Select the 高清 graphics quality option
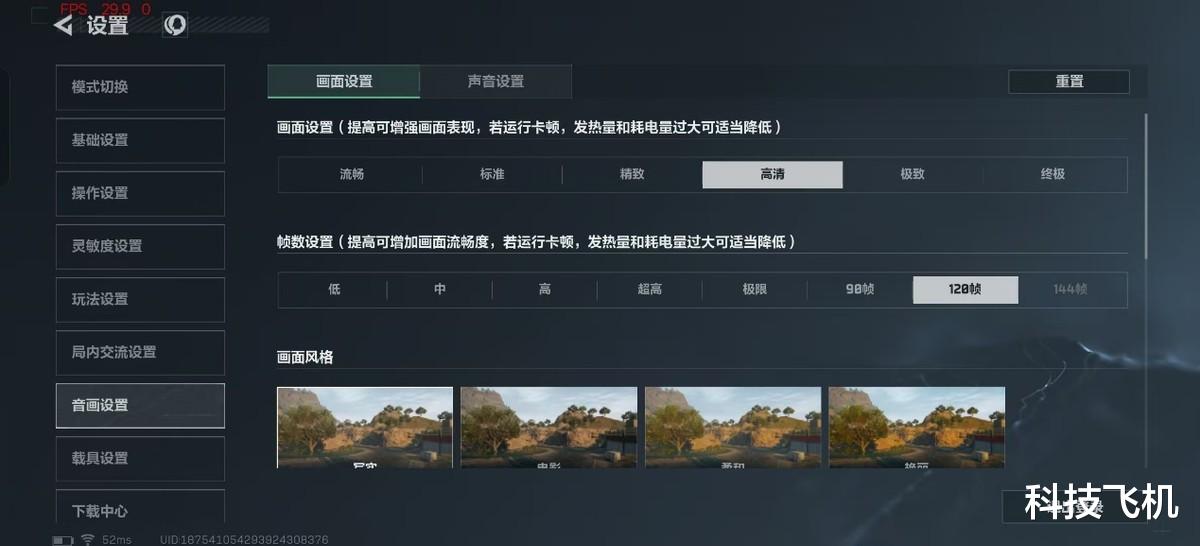This screenshot has width=1200, height=546. (x=772, y=174)
